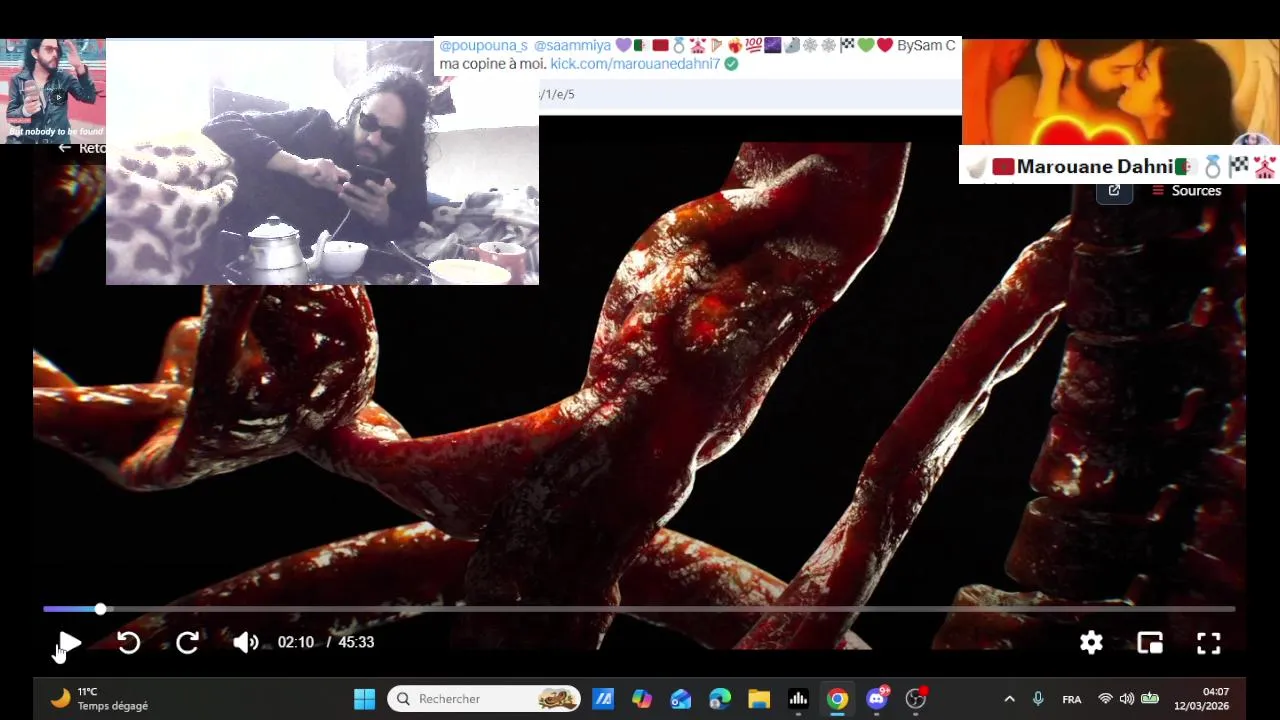Enable picture-in-picture mode icon

coord(1150,643)
